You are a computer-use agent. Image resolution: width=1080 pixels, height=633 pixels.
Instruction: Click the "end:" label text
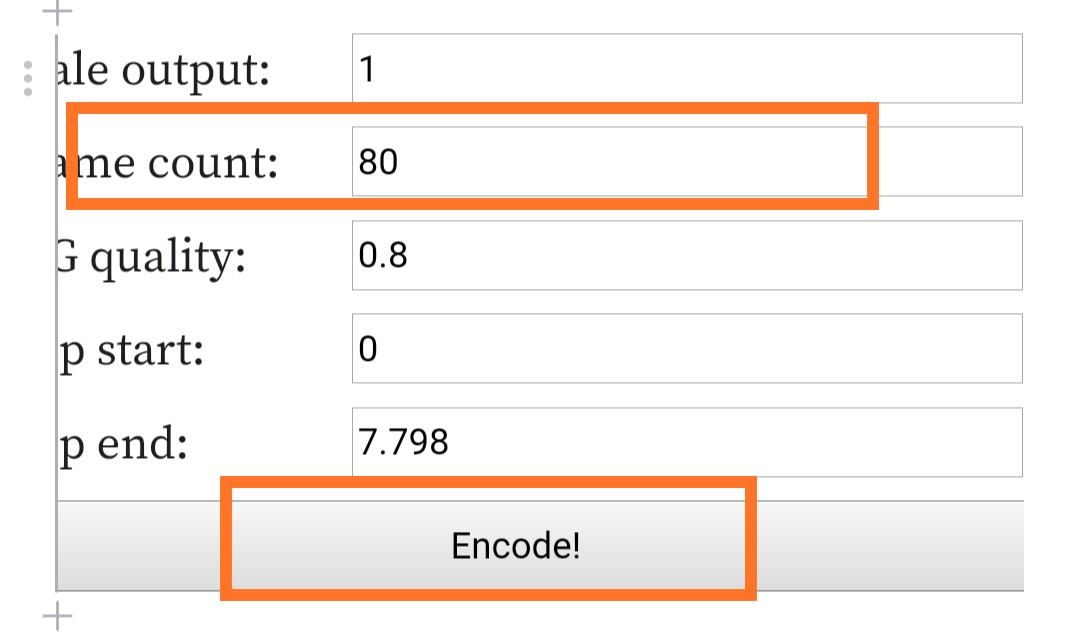pyautogui.click(x=142, y=444)
